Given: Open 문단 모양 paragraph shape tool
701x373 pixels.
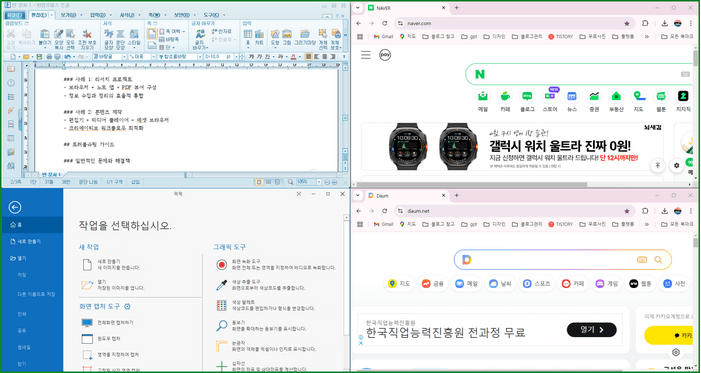Looking at the screenshot, I should [121, 34].
